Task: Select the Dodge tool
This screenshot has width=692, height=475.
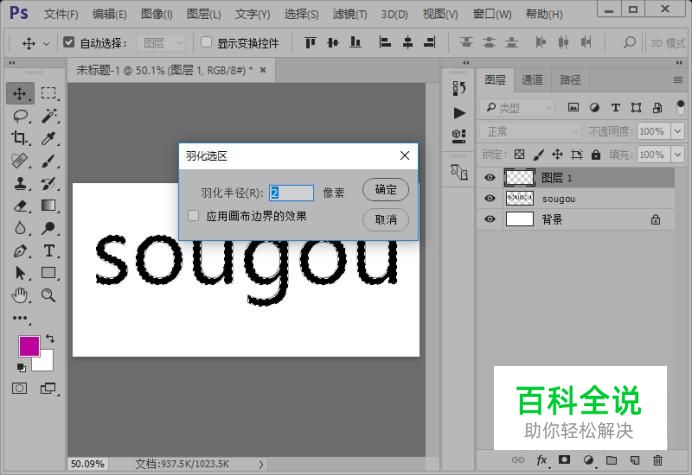Action: (49, 228)
